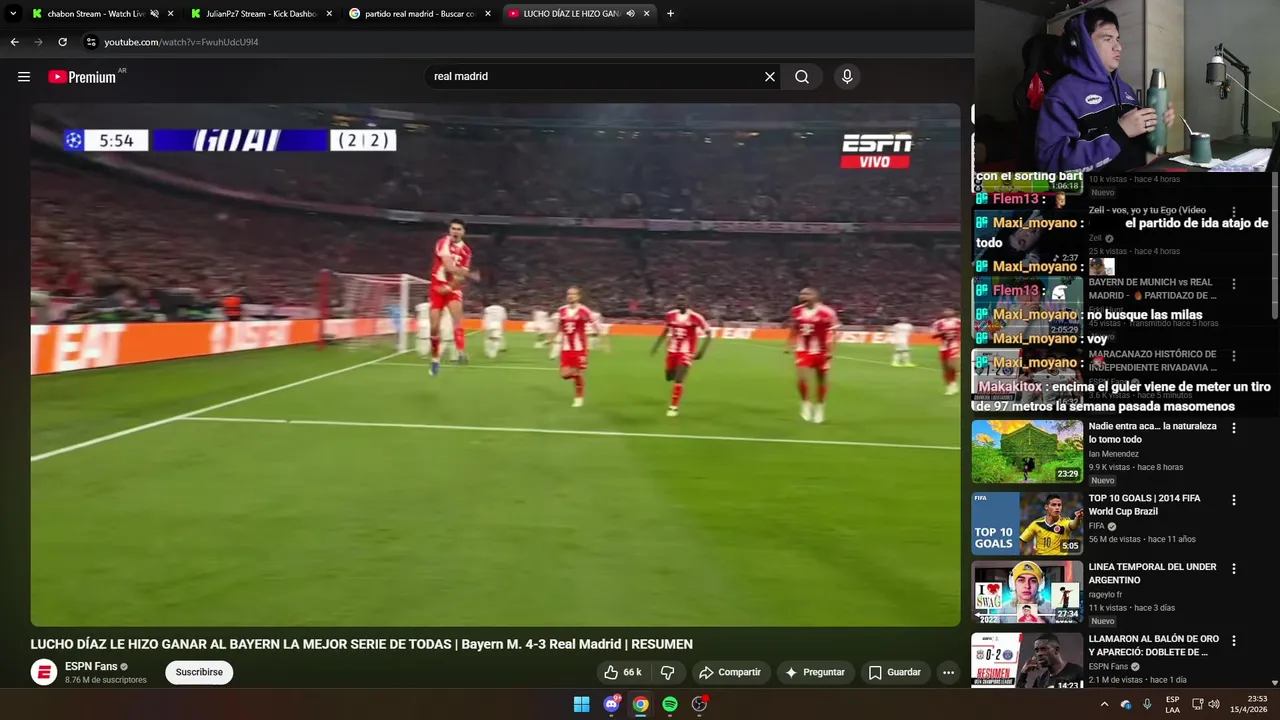Click the video title text LUCHO DÍAZ
Viewport: 1280px width, 720px height.
click(361, 644)
